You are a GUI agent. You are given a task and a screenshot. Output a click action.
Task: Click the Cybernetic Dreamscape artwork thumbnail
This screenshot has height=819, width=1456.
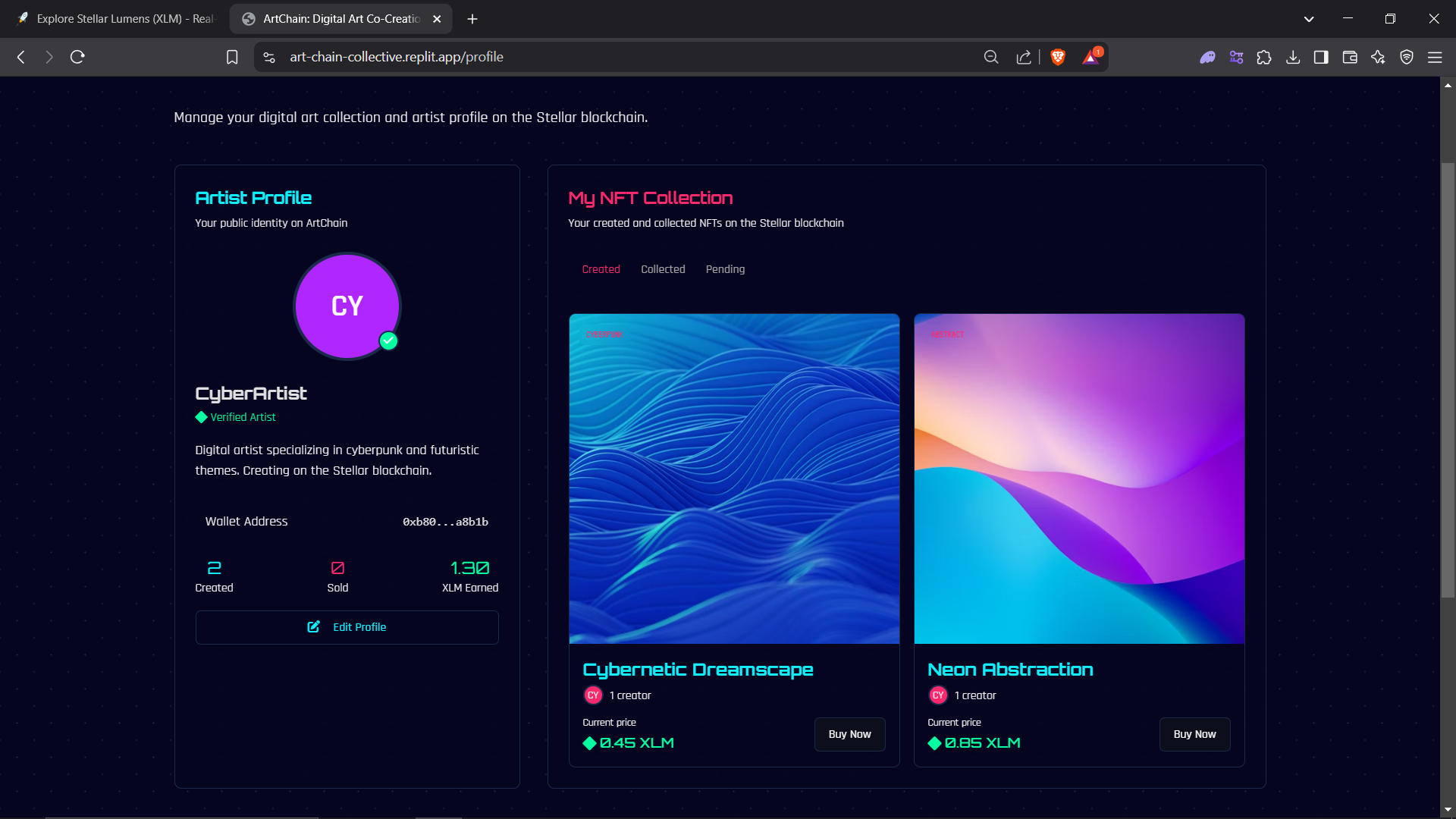point(733,478)
